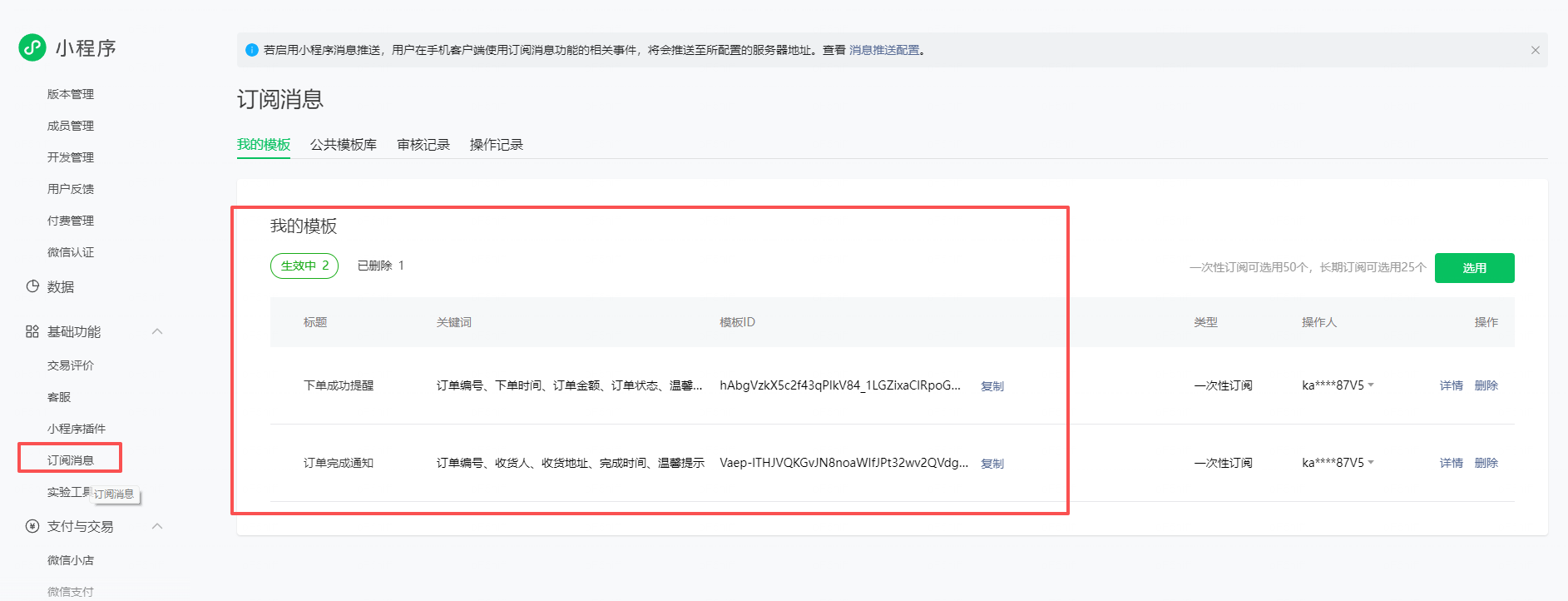The image size is (1568, 601).
Task: Click the 支付与交易 yen icon
Action: point(32,526)
